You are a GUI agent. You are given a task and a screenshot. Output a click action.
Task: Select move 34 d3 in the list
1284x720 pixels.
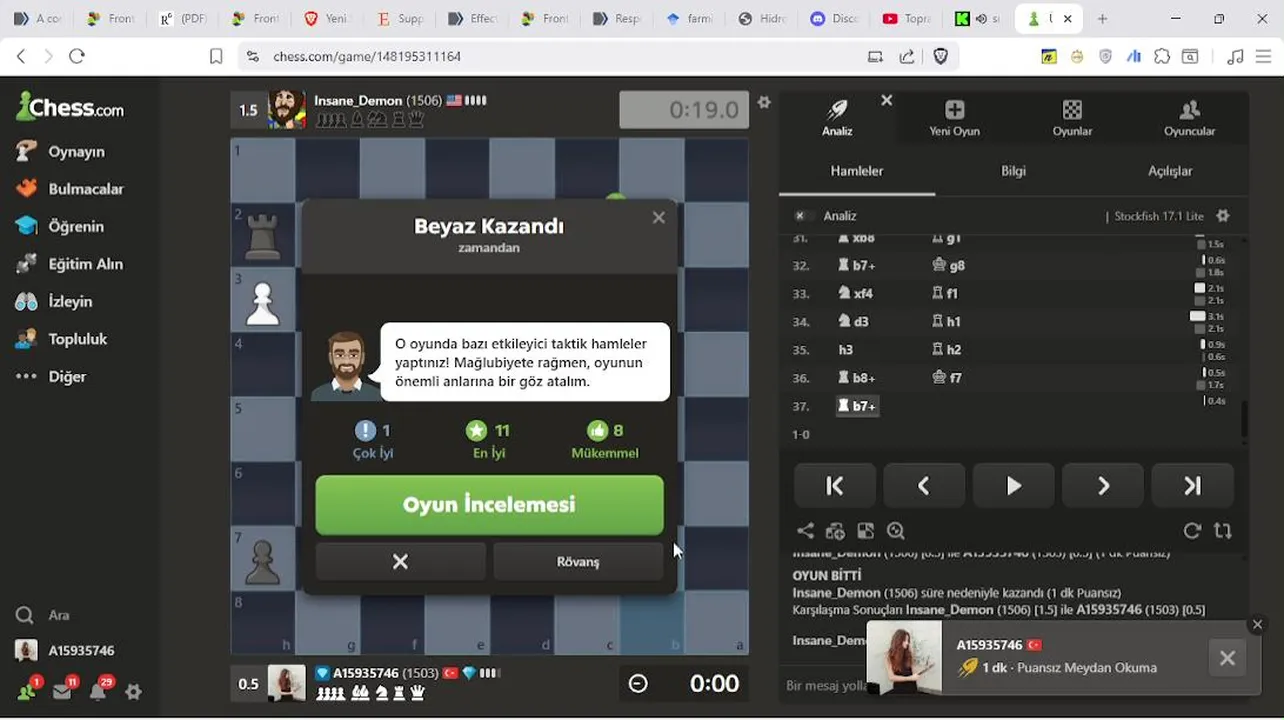click(x=855, y=322)
